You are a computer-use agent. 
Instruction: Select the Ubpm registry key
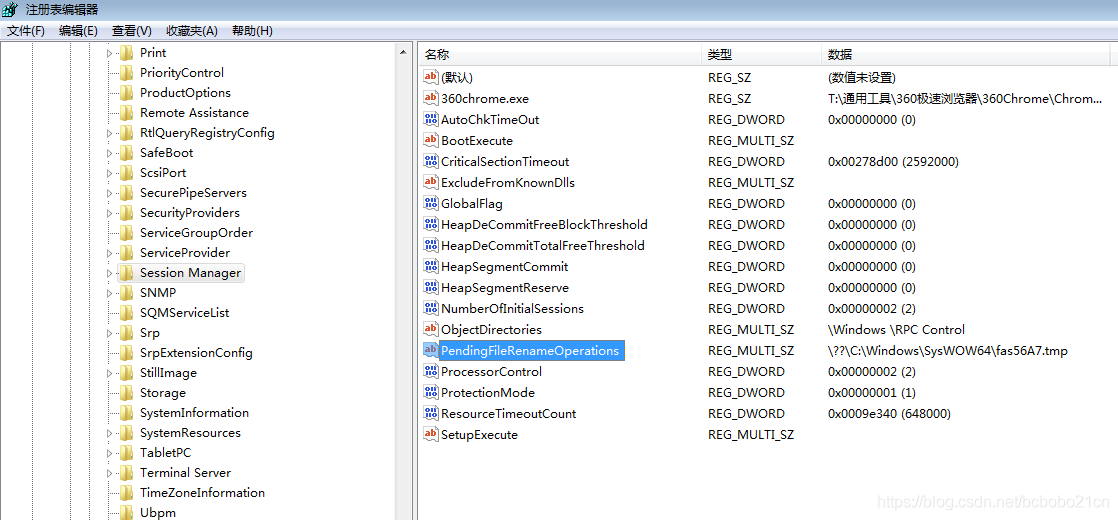158,512
